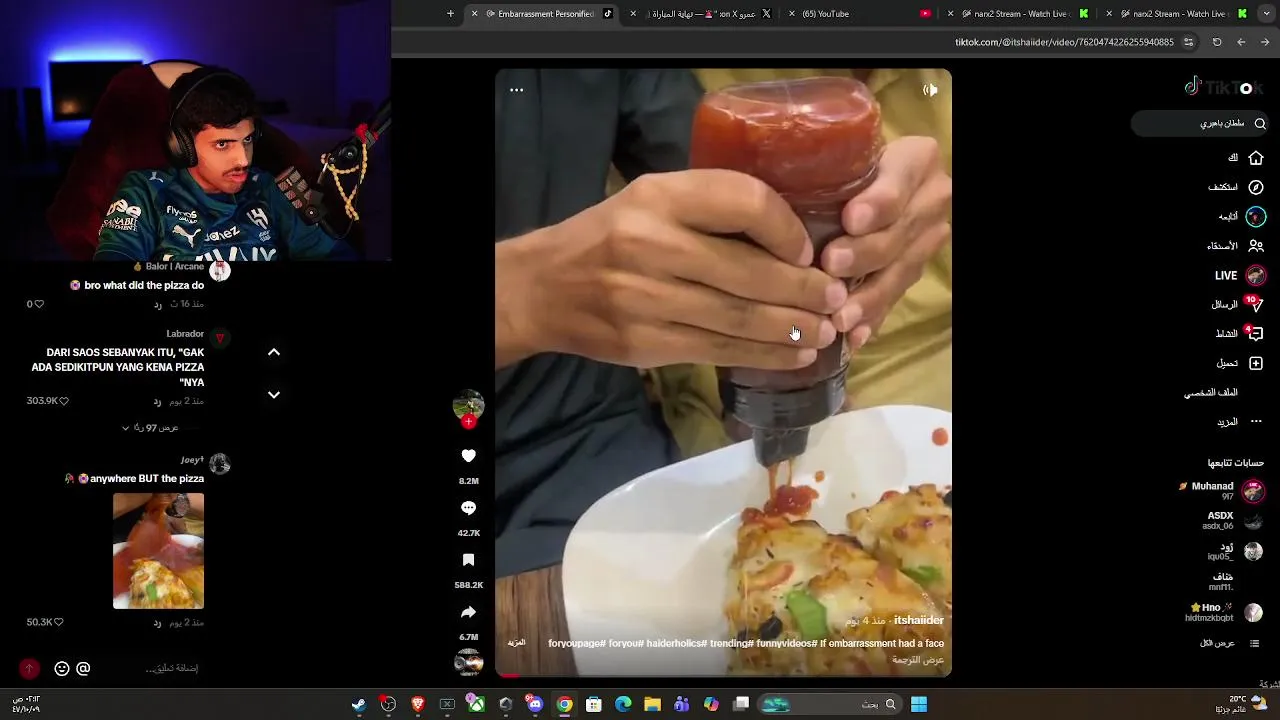Open Steam from the taskbar

tap(359, 705)
